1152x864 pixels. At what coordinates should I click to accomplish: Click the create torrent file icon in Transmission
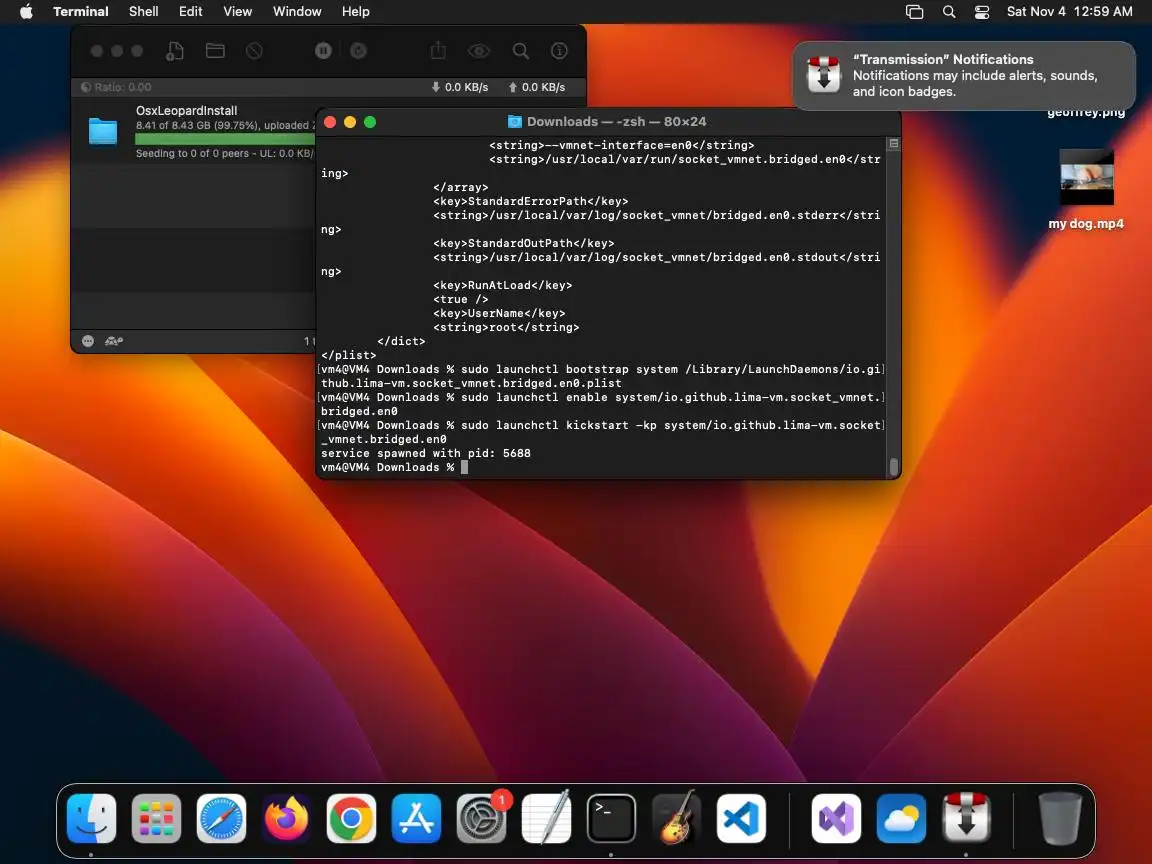point(174,51)
